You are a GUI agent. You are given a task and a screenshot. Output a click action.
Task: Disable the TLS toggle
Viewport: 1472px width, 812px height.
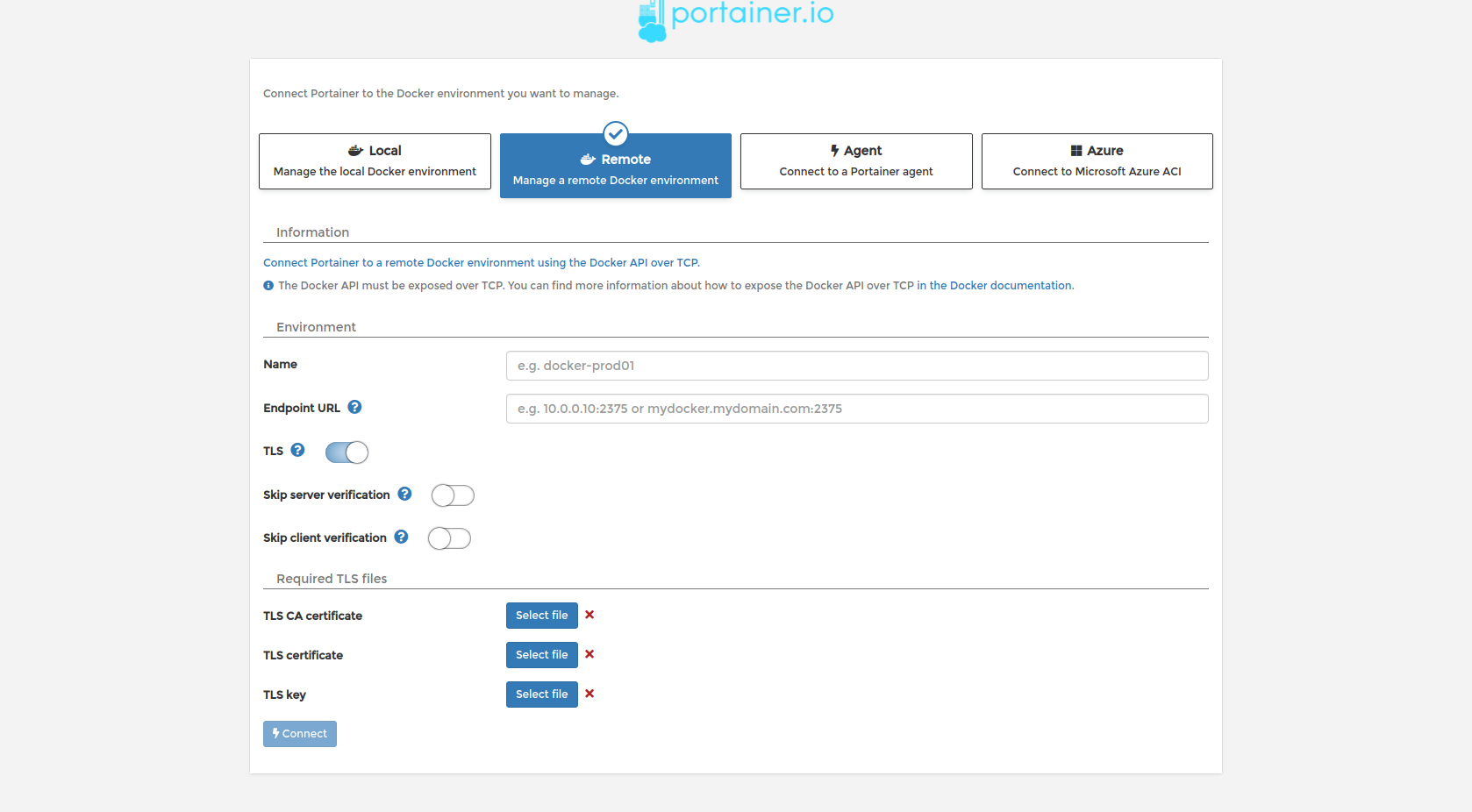coord(347,452)
